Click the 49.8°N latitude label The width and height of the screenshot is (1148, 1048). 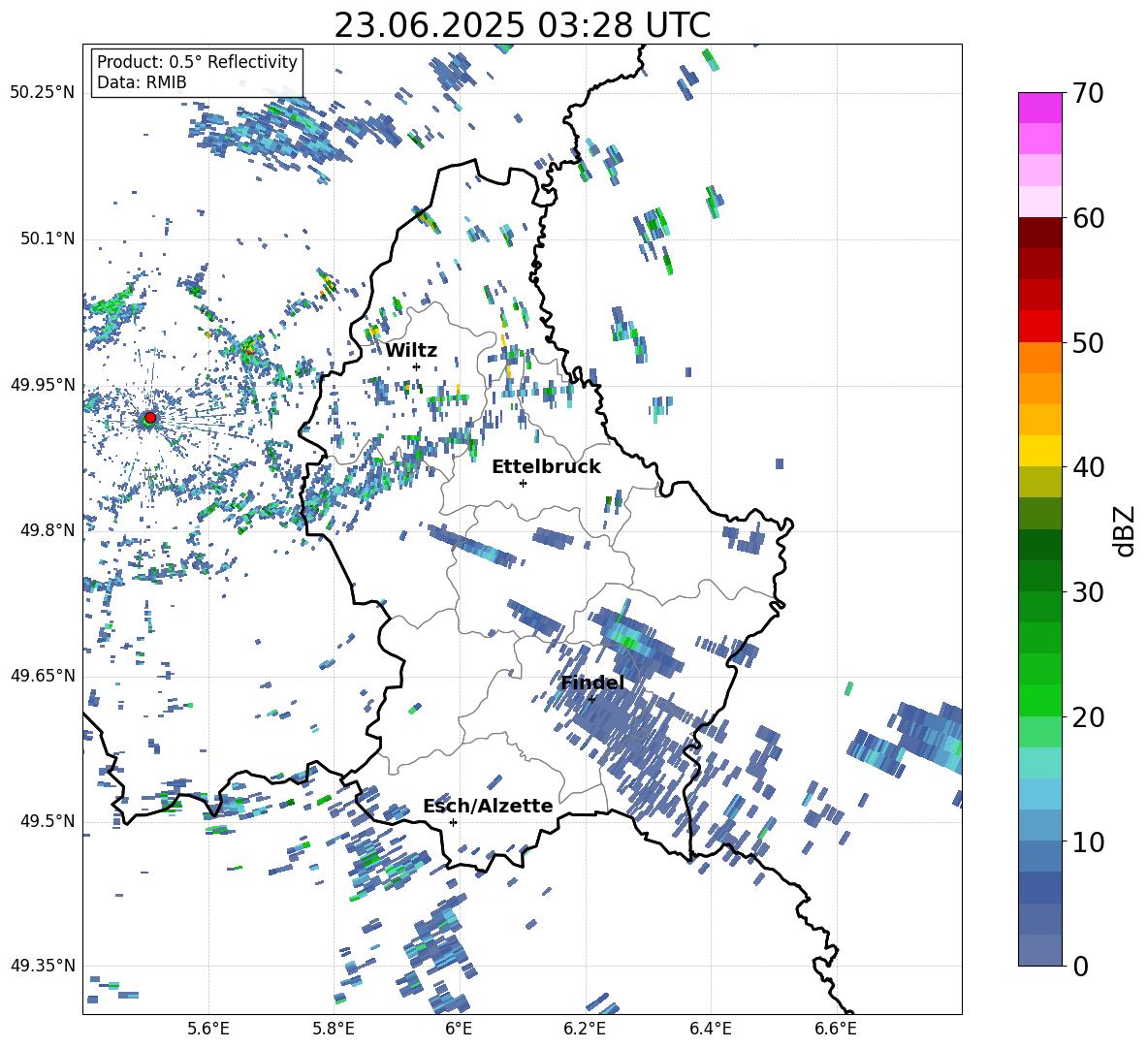coord(47,530)
